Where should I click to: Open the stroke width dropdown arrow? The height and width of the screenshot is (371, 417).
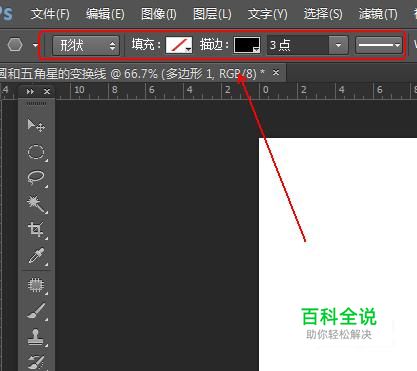tap(338, 45)
